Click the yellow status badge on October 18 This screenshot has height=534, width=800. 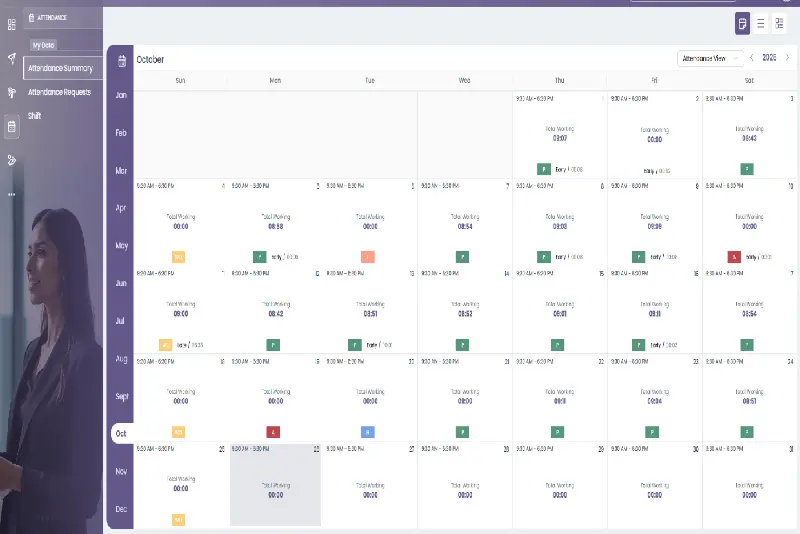pos(179,432)
